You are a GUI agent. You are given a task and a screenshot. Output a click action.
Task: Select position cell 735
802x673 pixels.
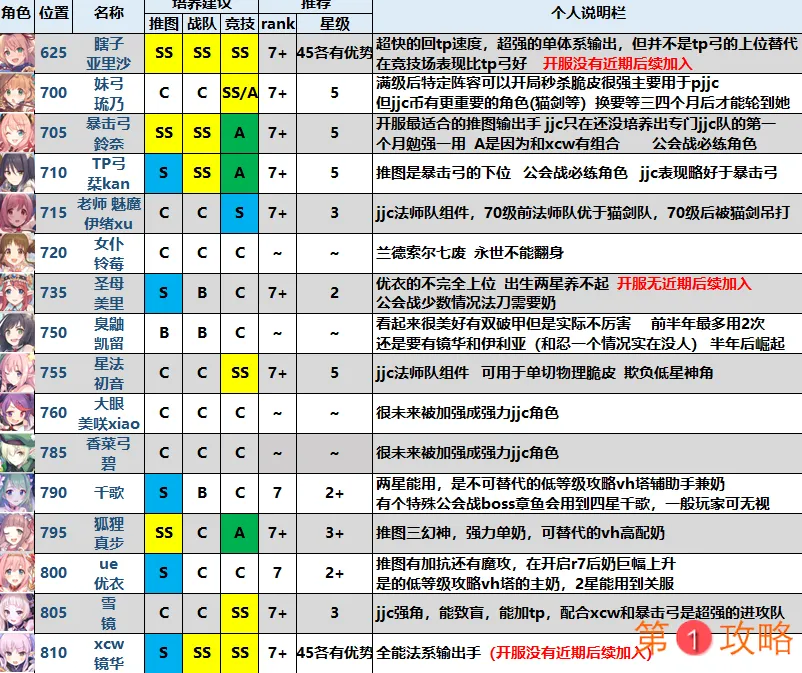tap(54, 293)
